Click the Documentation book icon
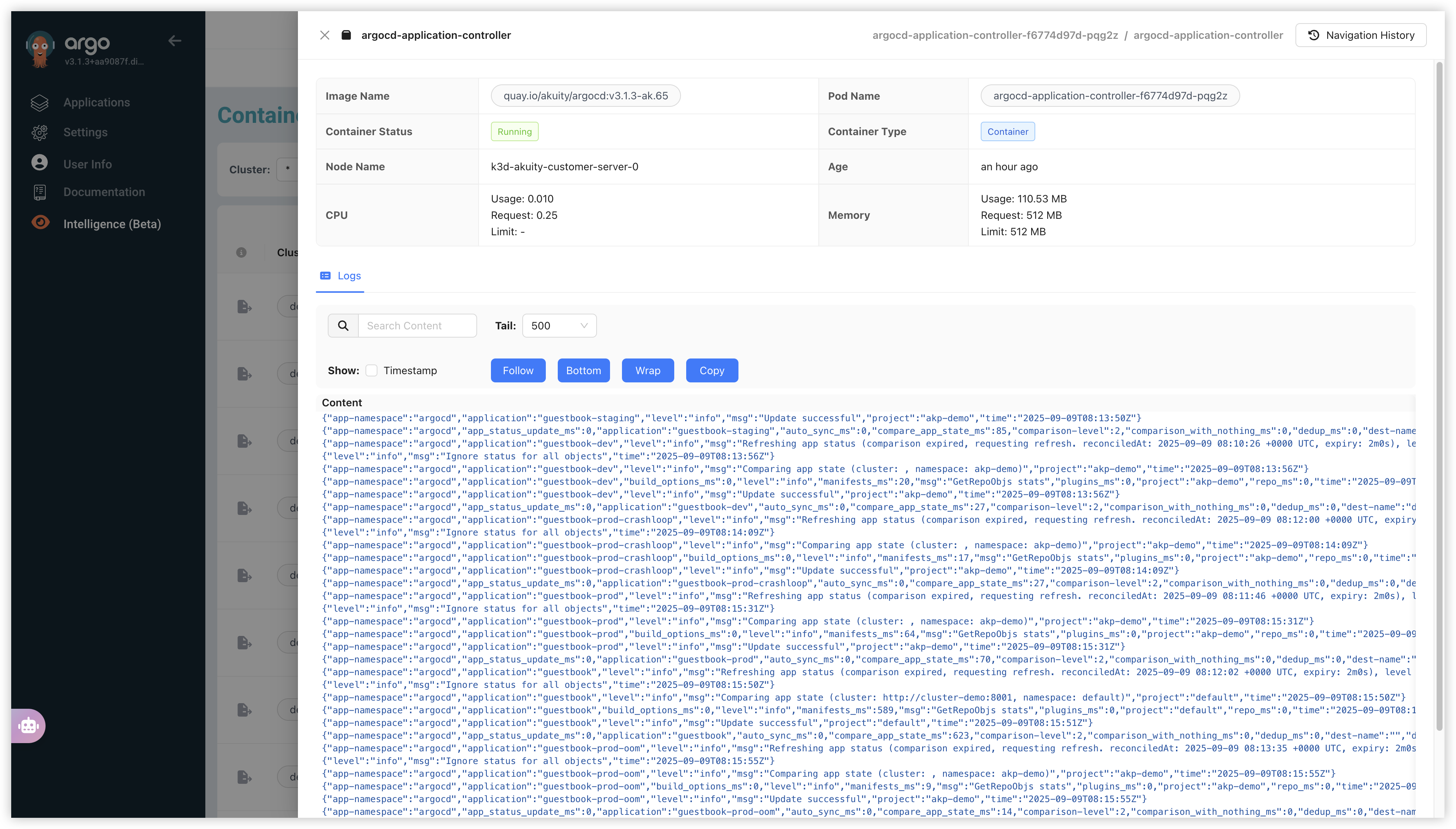Viewport: 1456px width, 829px height. click(39, 192)
